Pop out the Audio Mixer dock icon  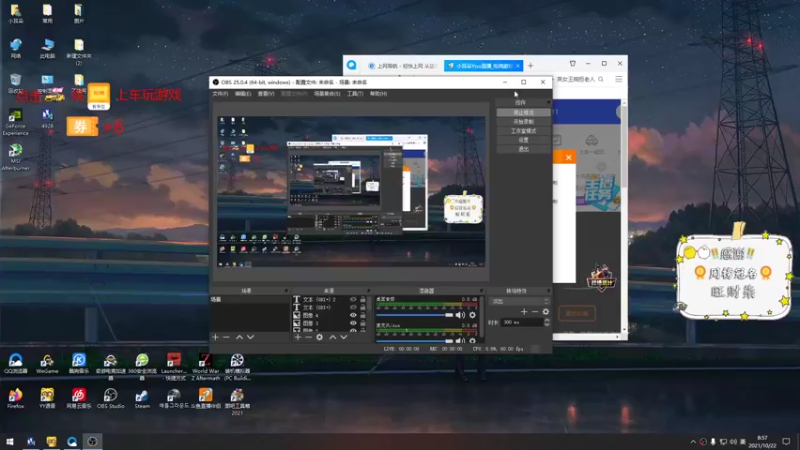point(481,291)
